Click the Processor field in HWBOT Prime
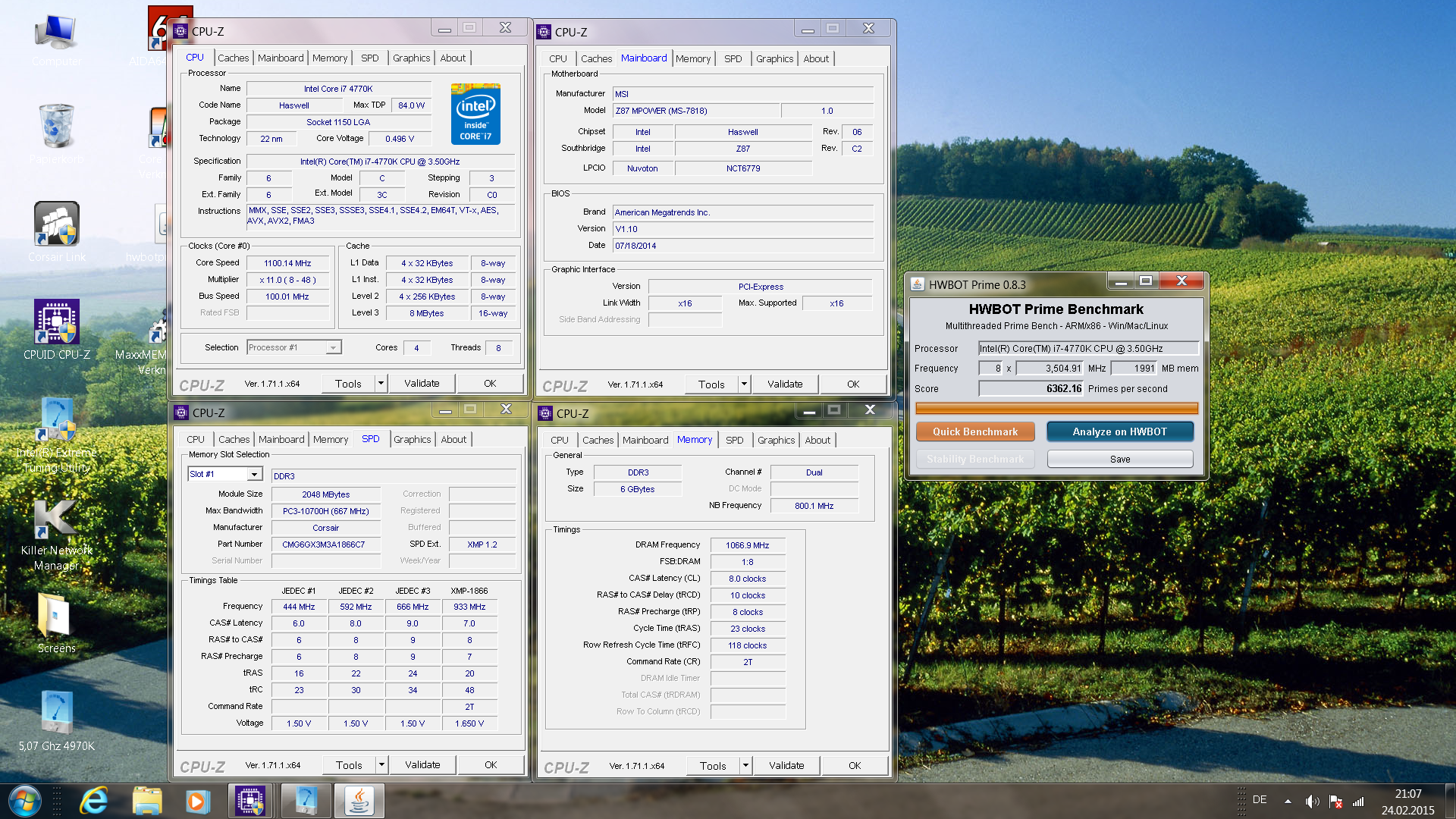Screen dimensions: 1456x819 click(1088, 348)
